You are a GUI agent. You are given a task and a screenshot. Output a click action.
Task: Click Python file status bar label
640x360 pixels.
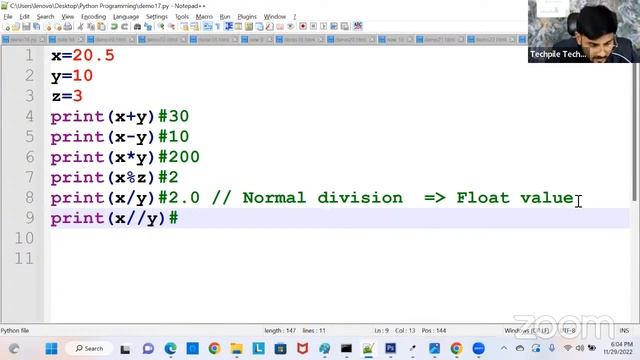coord(15,331)
